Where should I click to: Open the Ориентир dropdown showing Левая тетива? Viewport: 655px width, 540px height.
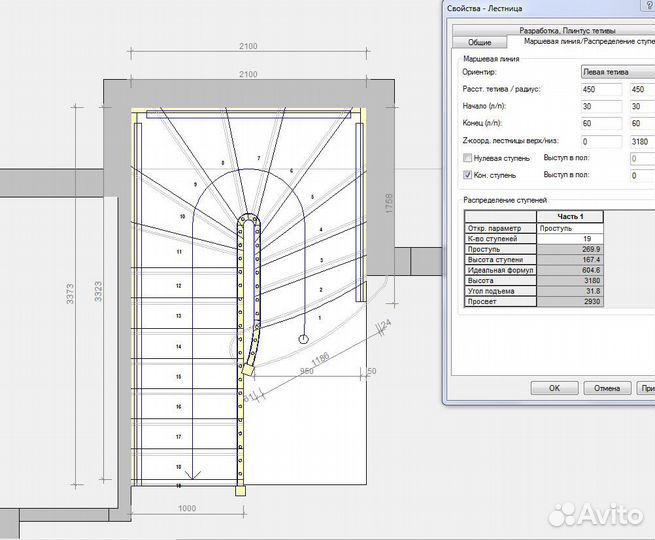click(616, 73)
